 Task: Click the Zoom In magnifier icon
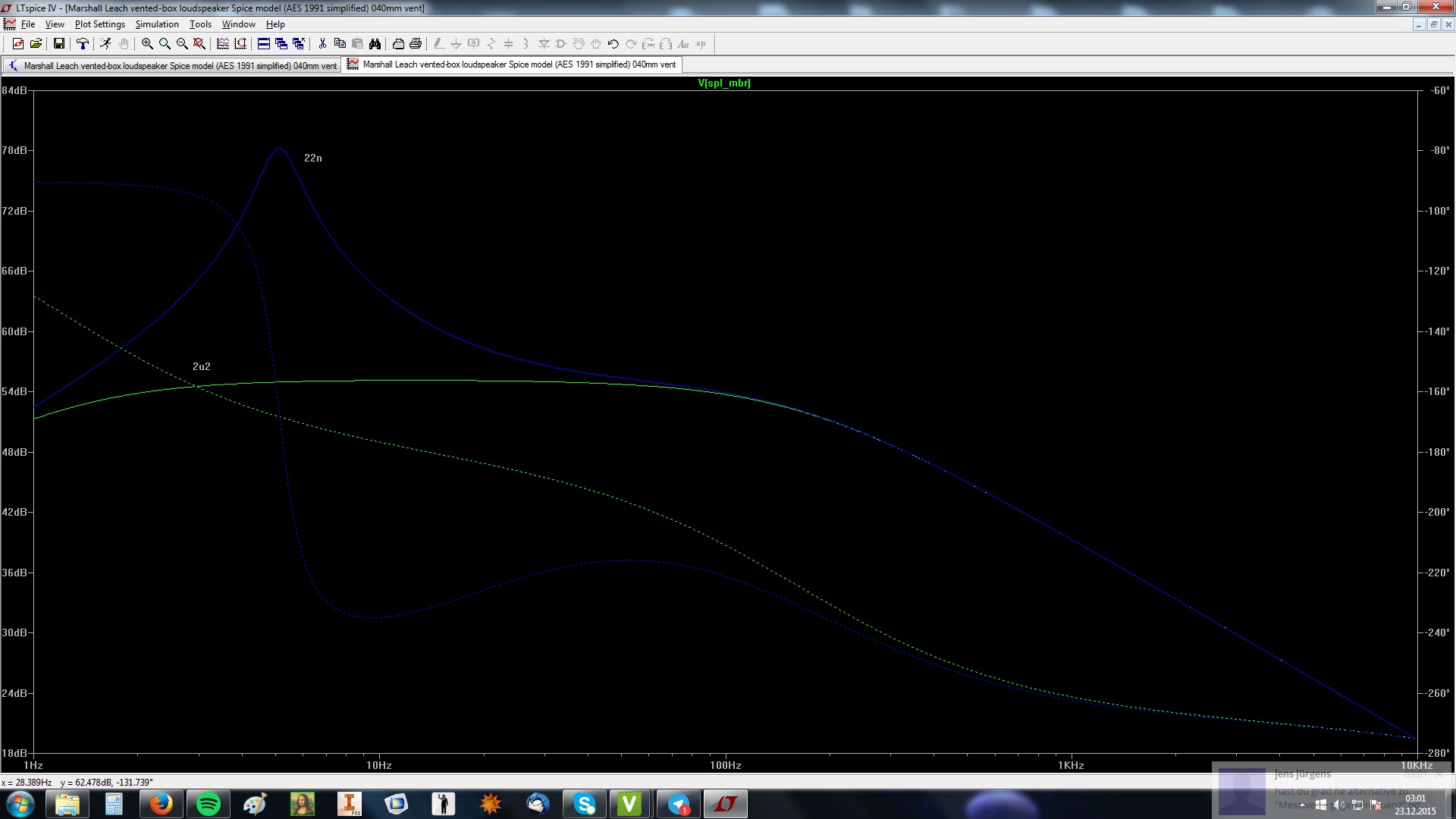point(147,44)
